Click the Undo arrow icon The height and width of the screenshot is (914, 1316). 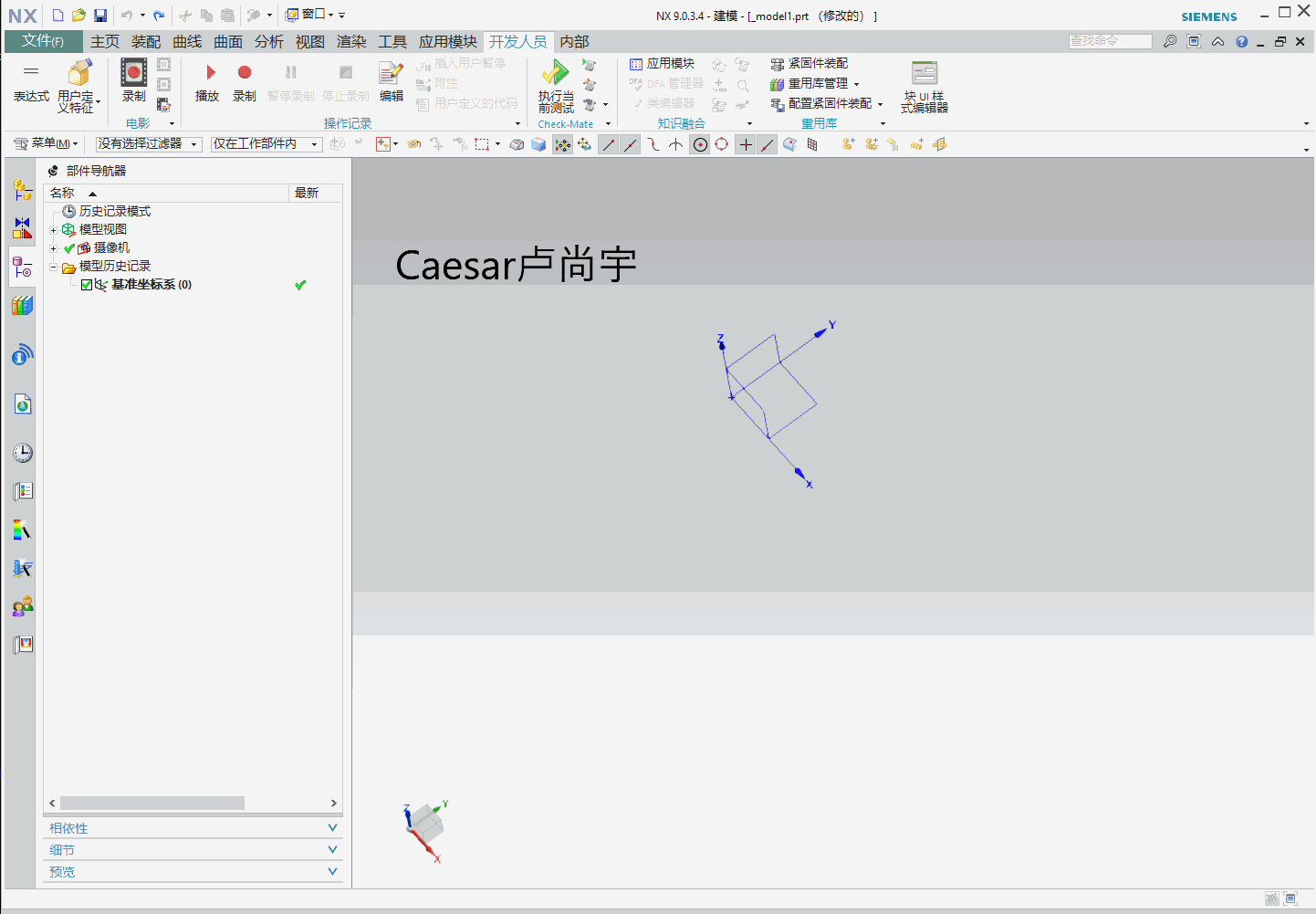click(127, 16)
